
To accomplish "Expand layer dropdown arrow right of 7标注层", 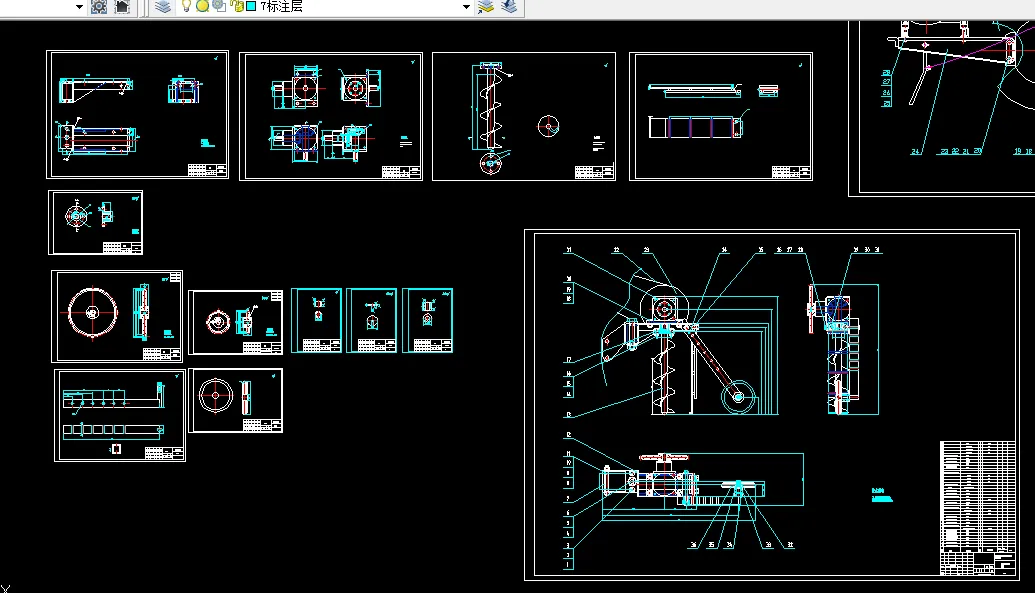I will click(466, 7).
